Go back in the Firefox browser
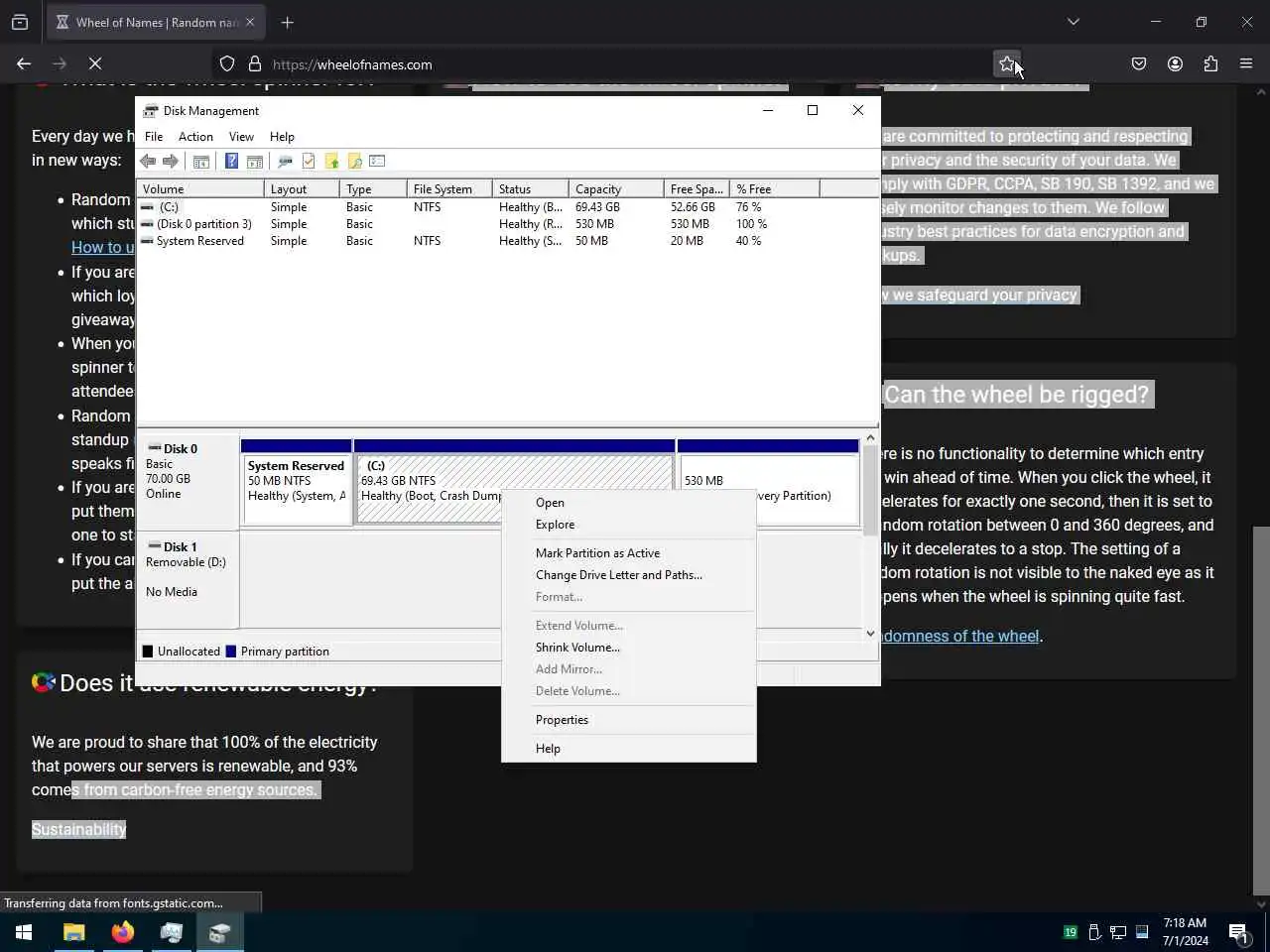Screen dimensions: 1270x952 (x=24, y=64)
